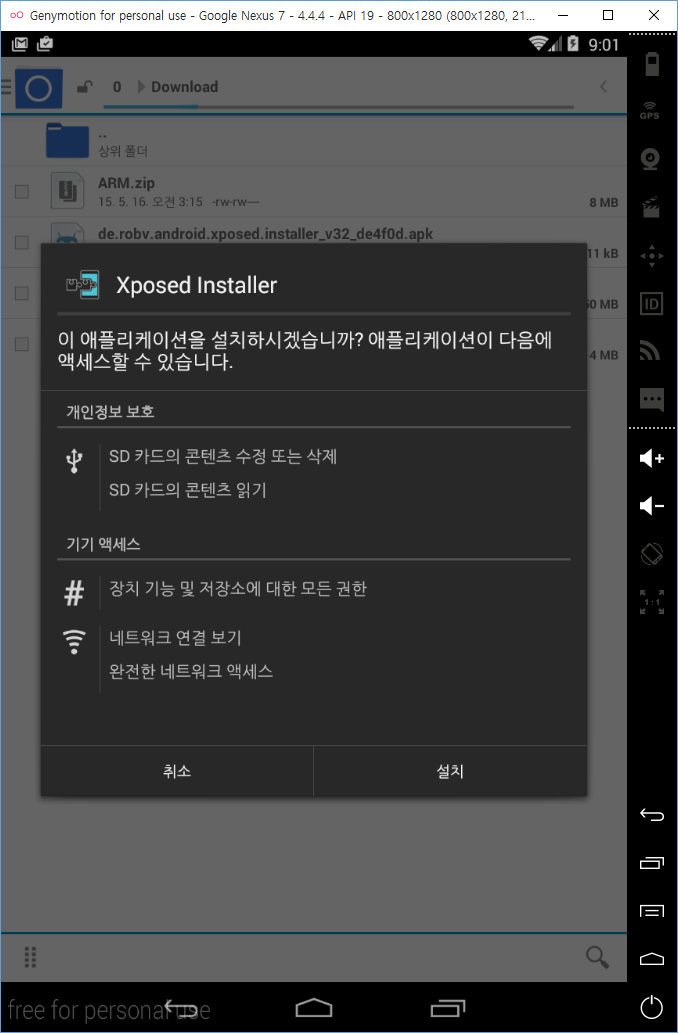The image size is (678, 1033).
Task: Click 'SD 카드의 콘텐츠 읽기' permission
Action: point(187,490)
